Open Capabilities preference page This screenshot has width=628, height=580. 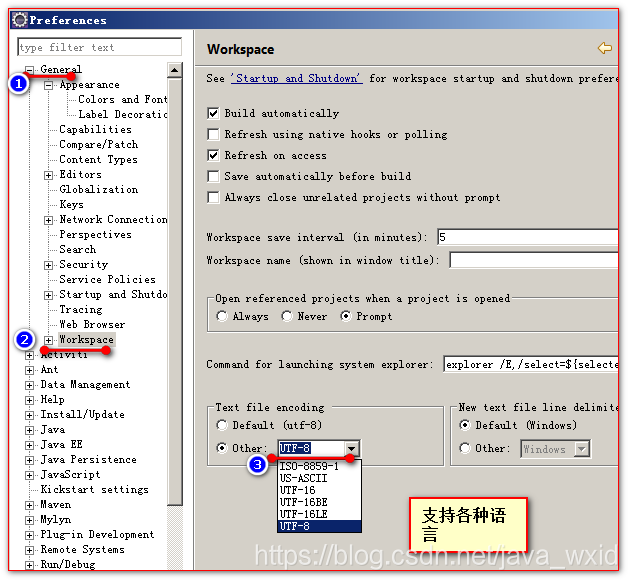95,129
